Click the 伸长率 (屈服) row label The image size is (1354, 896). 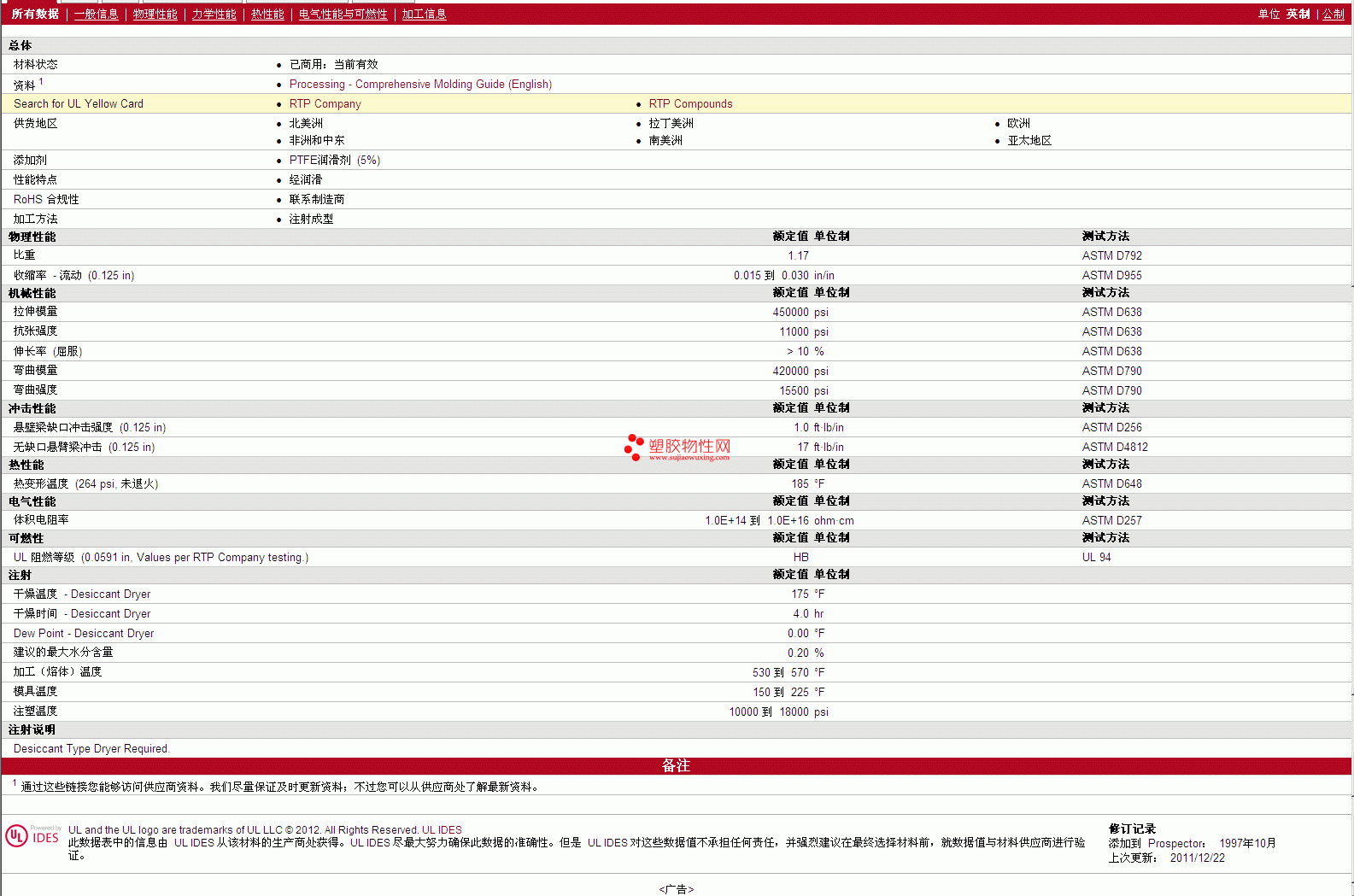click(x=48, y=351)
